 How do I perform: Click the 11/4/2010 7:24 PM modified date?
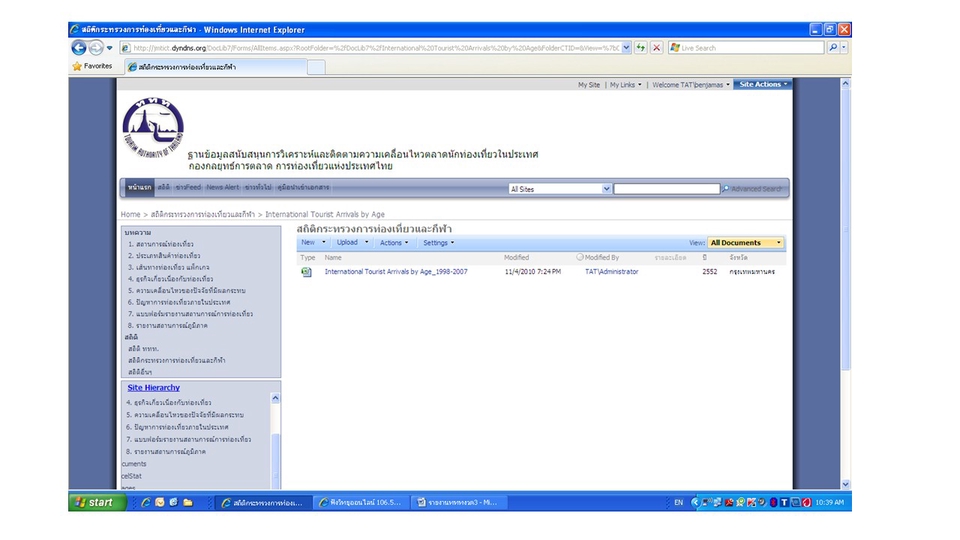(x=533, y=272)
